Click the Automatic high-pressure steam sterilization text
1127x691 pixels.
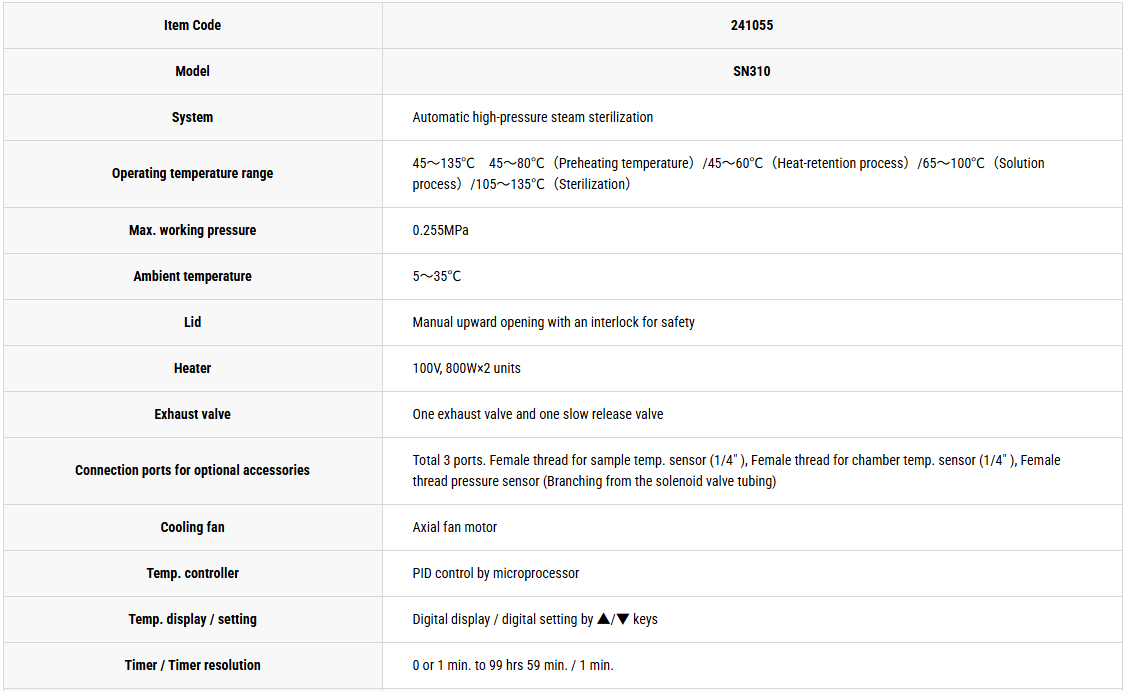pos(533,117)
